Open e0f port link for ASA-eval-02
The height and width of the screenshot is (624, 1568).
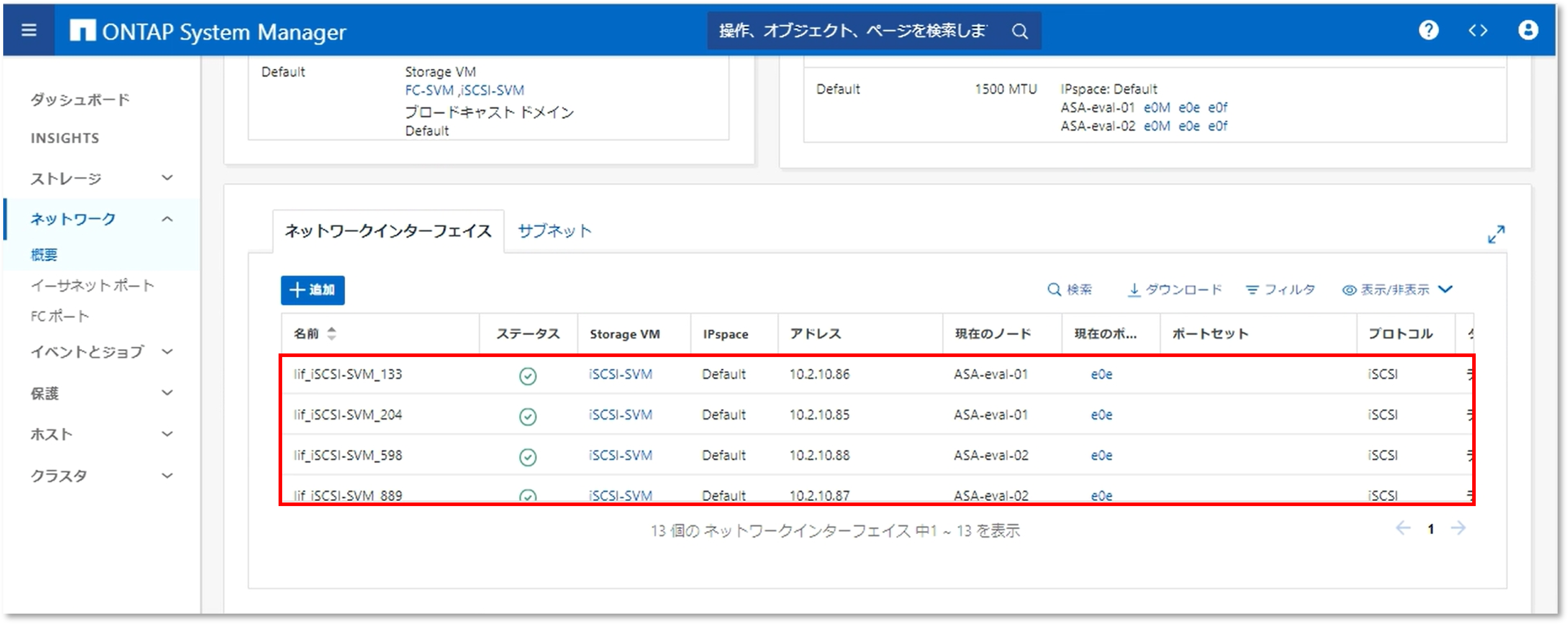[x=1218, y=126]
